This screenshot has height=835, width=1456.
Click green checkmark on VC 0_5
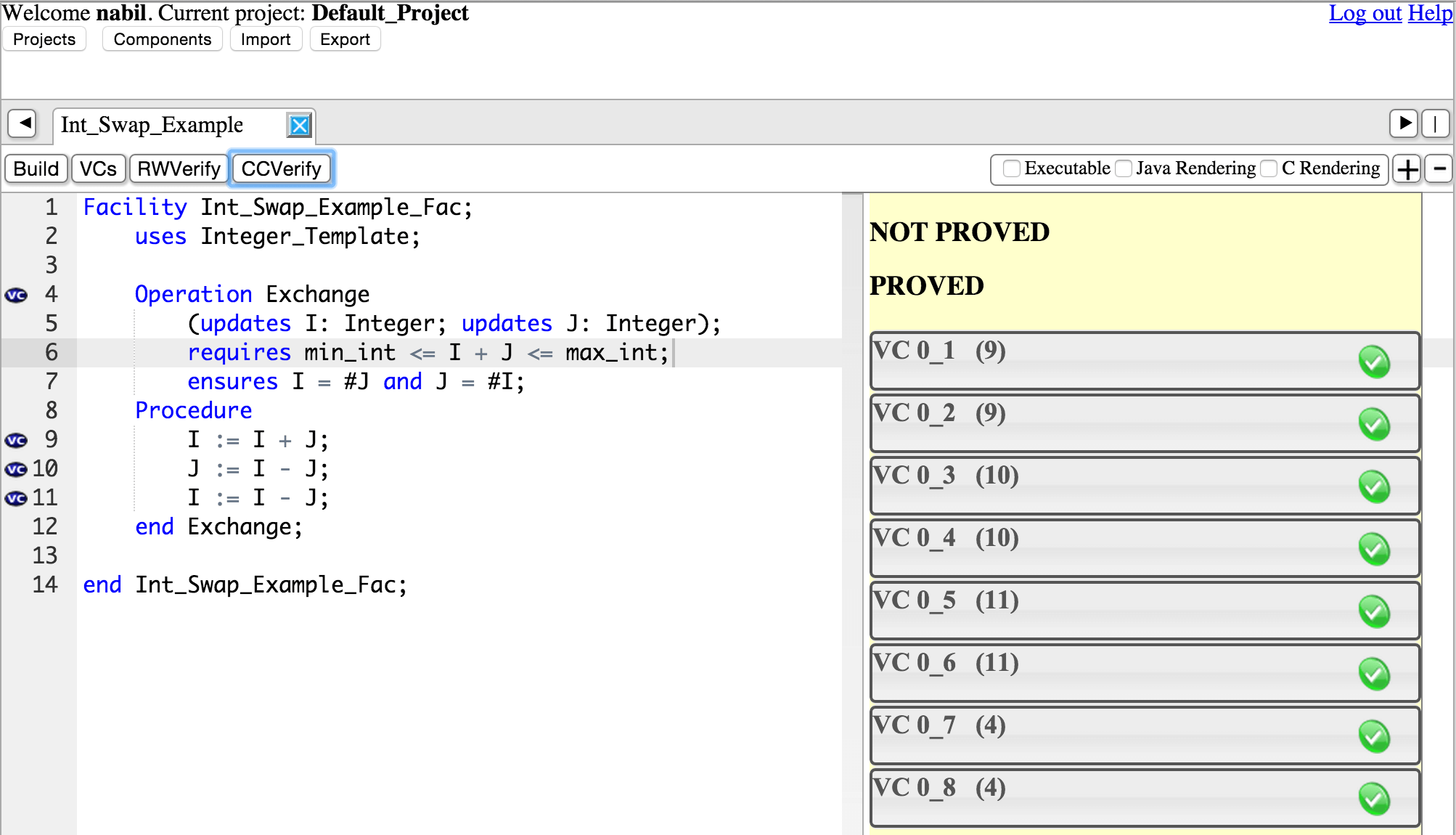coord(1373,611)
